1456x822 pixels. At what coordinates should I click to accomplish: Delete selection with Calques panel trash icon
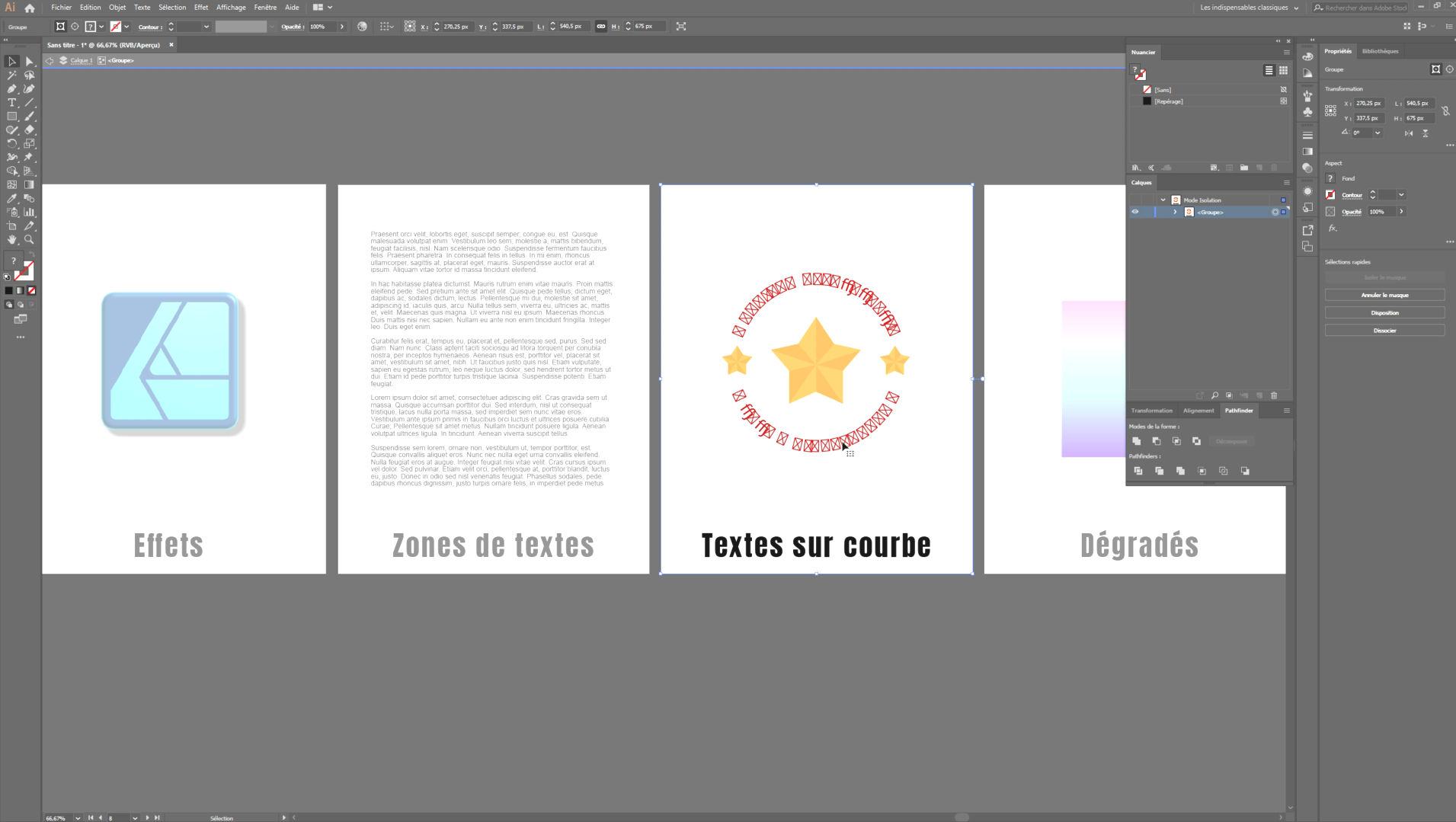point(1274,395)
